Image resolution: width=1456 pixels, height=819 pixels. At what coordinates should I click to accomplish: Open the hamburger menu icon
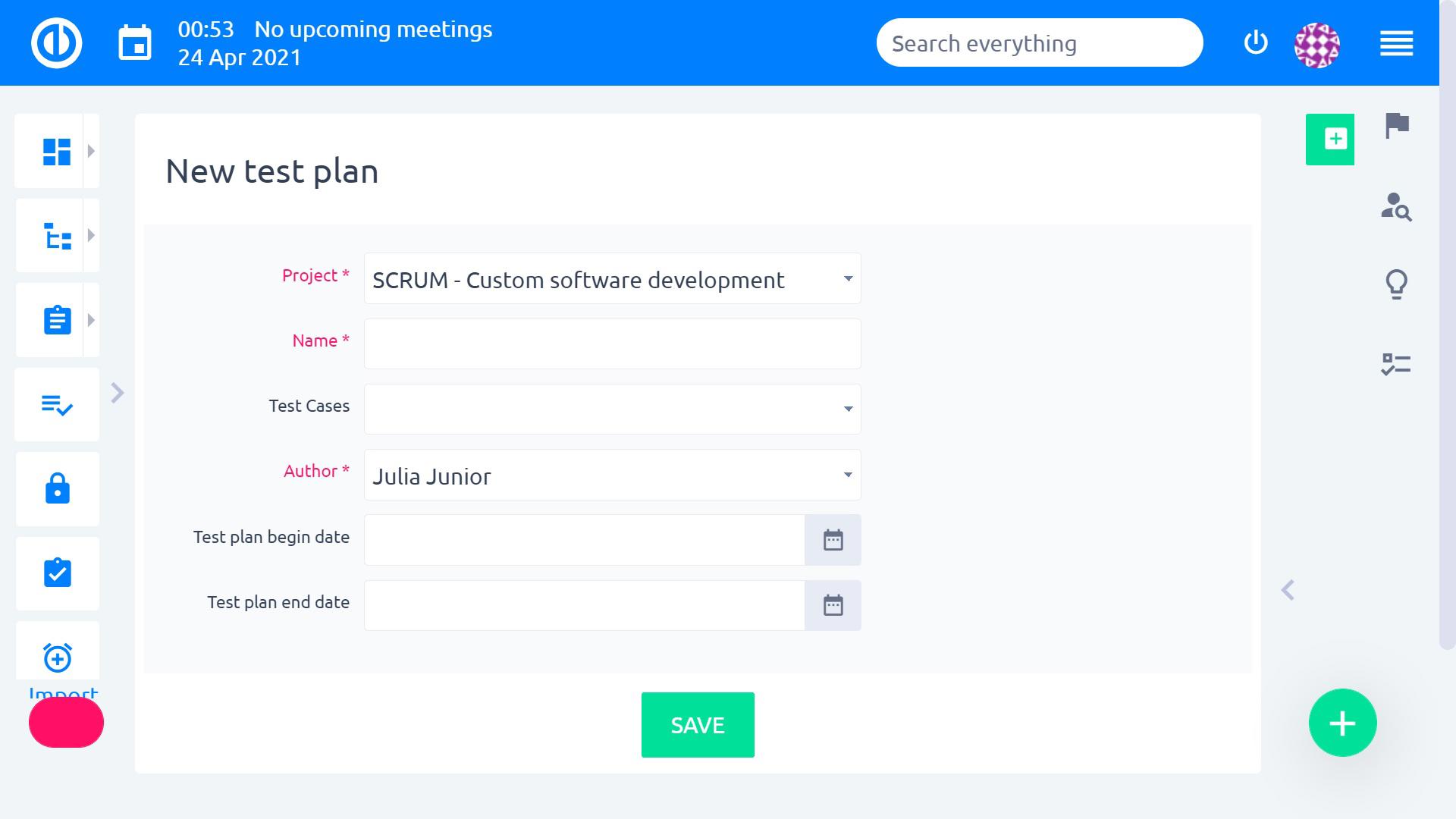(1396, 43)
